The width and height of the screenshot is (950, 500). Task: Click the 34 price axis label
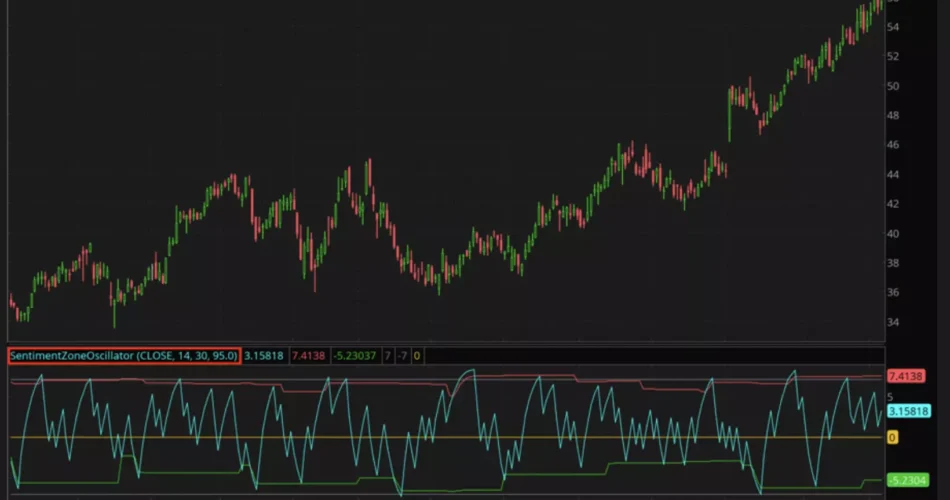coord(894,322)
